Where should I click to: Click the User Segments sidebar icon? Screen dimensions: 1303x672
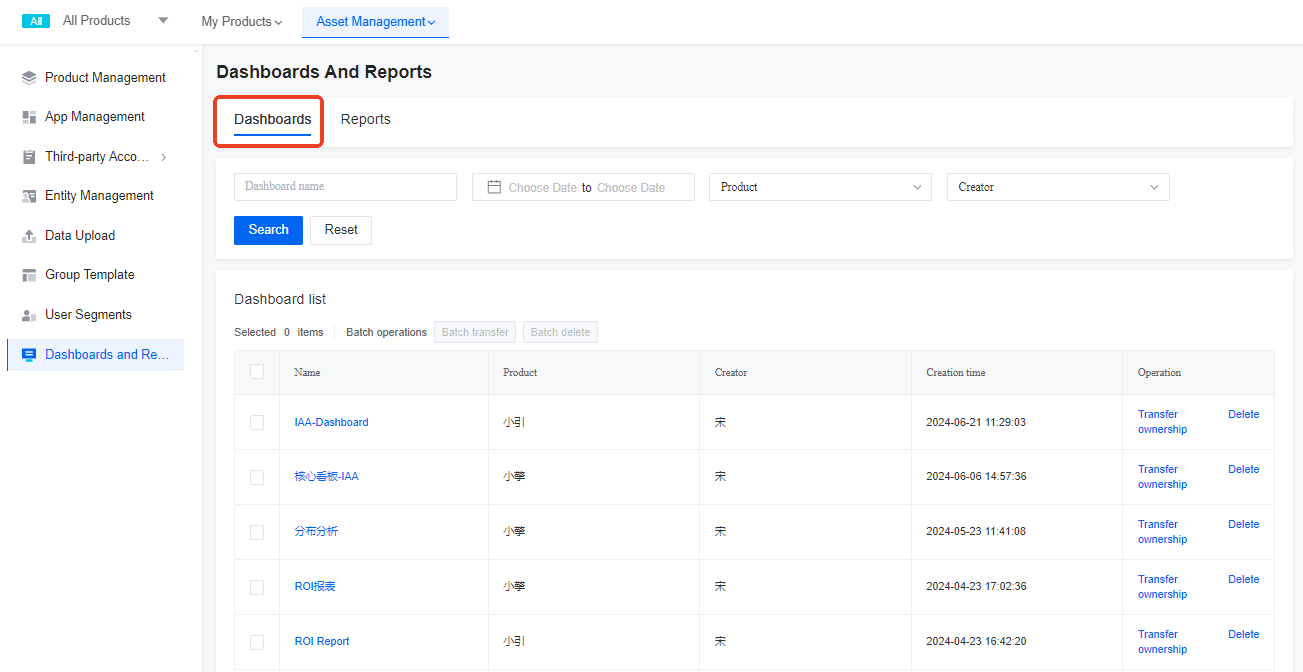tap(29, 315)
